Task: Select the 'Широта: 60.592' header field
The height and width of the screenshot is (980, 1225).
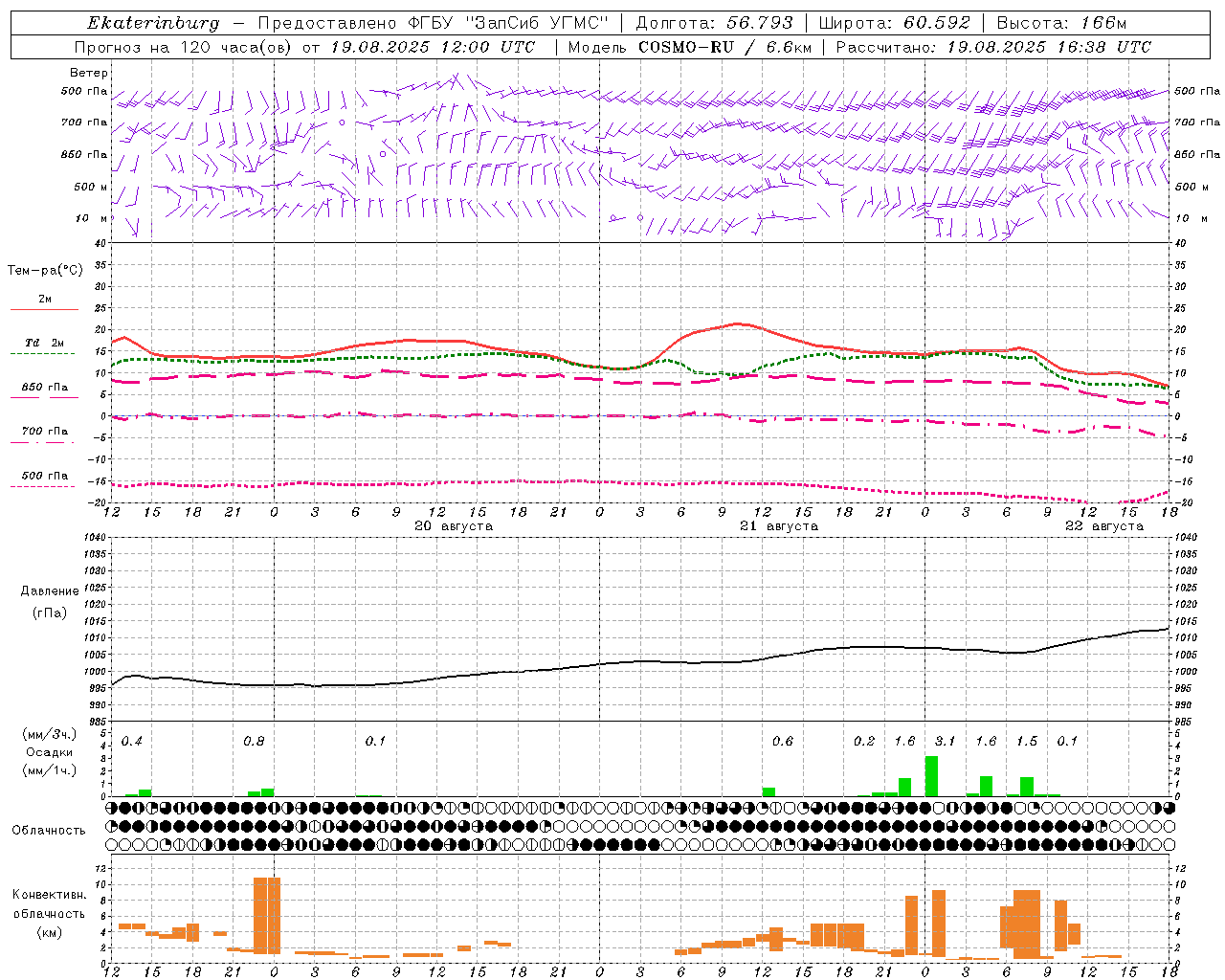Action: pyautogui.click(x=895, y=23)
